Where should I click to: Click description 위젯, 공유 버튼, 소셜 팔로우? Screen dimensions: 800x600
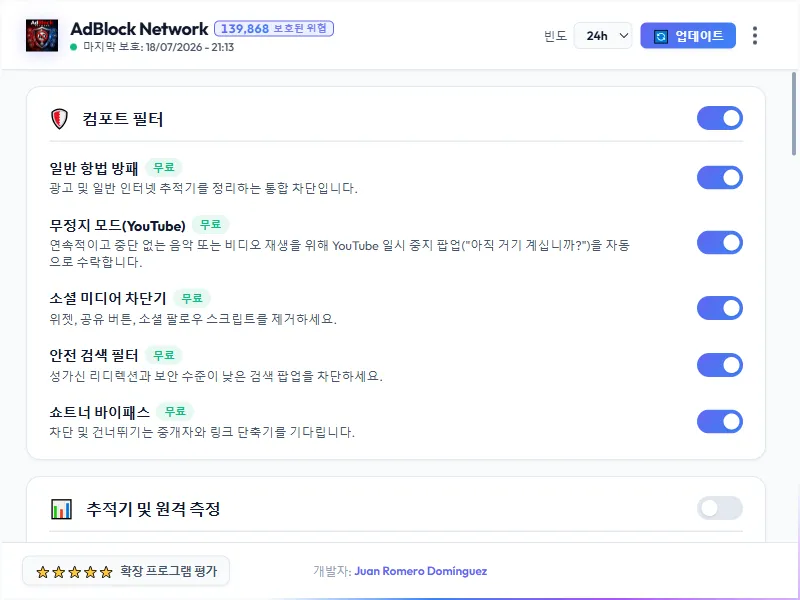point(193,319)
